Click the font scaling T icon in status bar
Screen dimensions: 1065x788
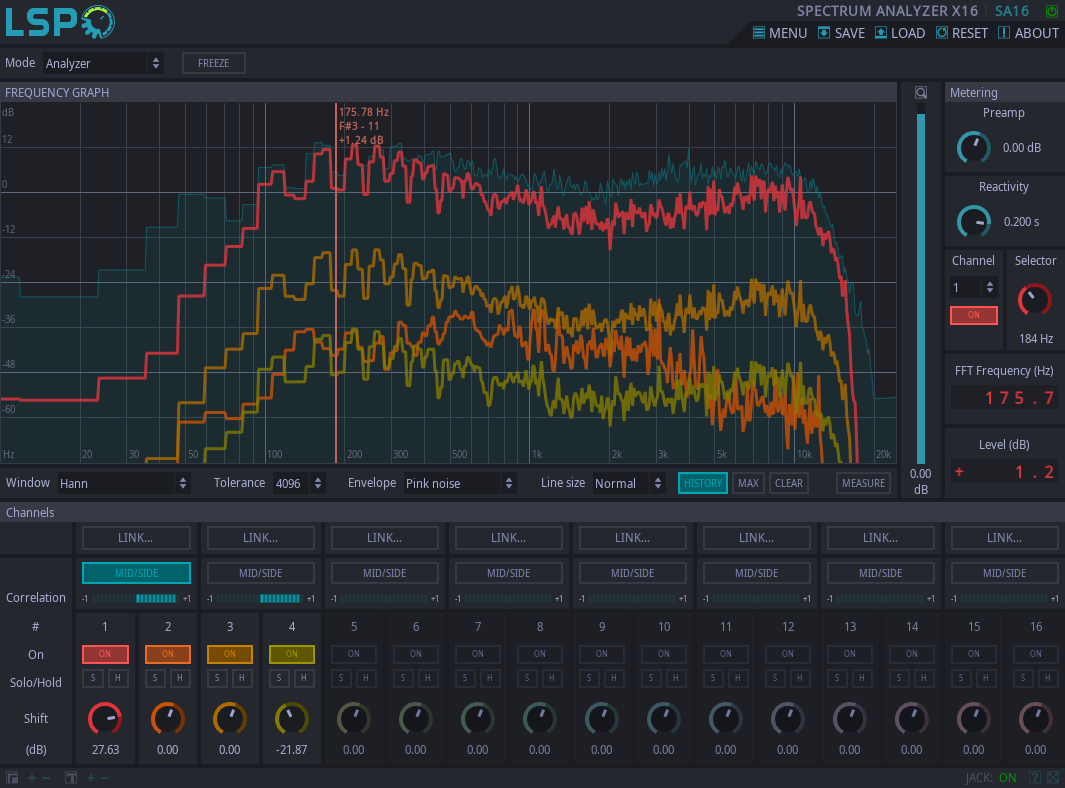[x=71, y=778]
